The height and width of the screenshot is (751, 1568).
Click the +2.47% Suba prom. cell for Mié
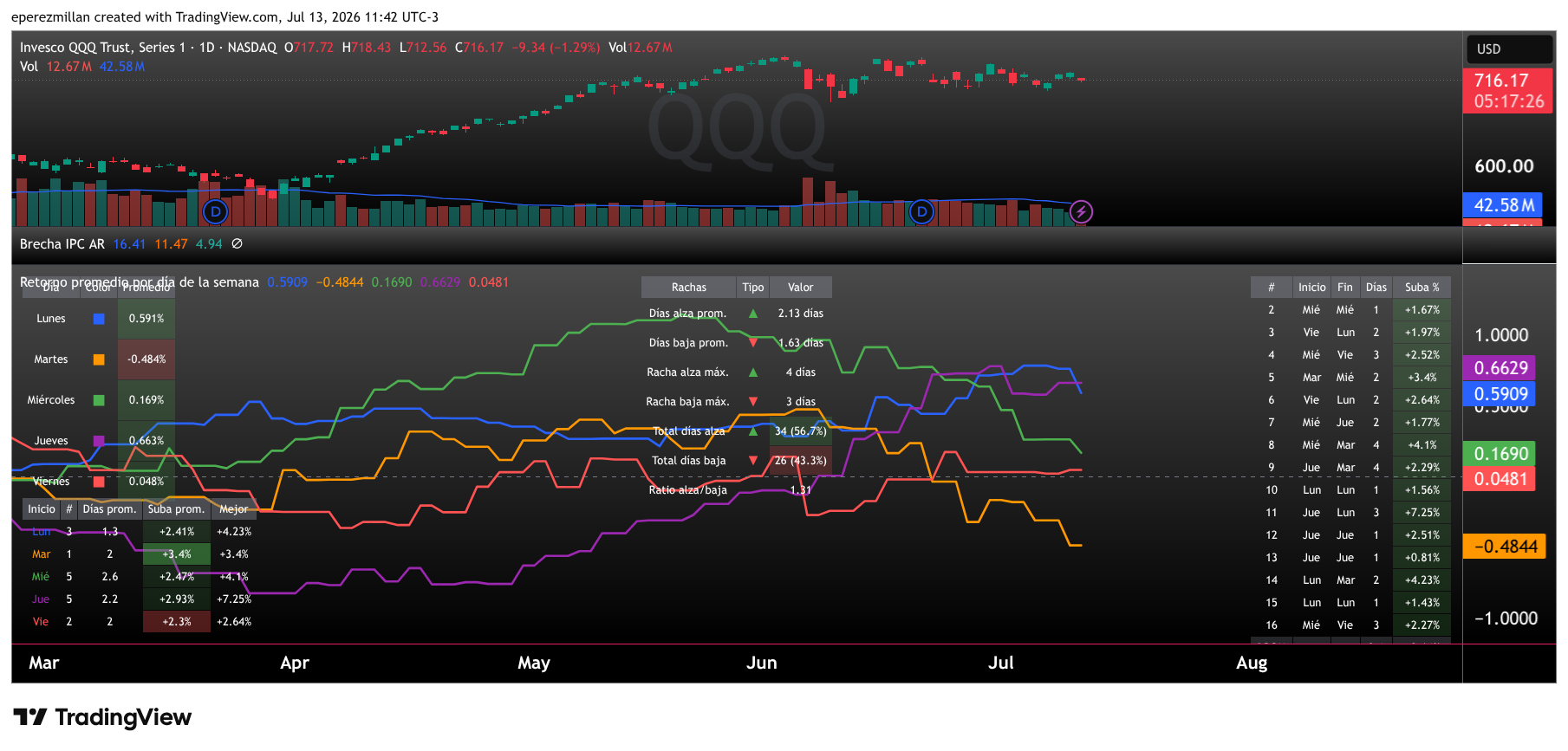[177, 577]
